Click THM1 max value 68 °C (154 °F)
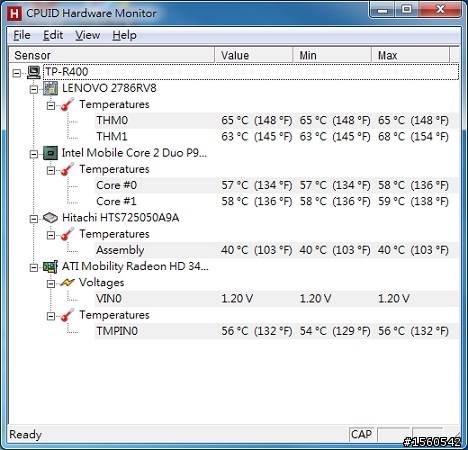Screen dimensions: 468x450 click(x=413, y=137)
